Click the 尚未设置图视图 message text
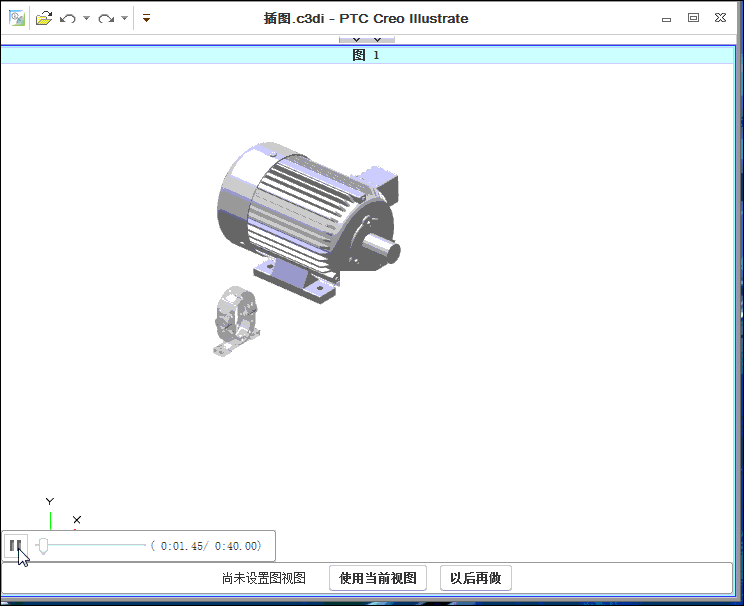 click(x=264, y=578)
